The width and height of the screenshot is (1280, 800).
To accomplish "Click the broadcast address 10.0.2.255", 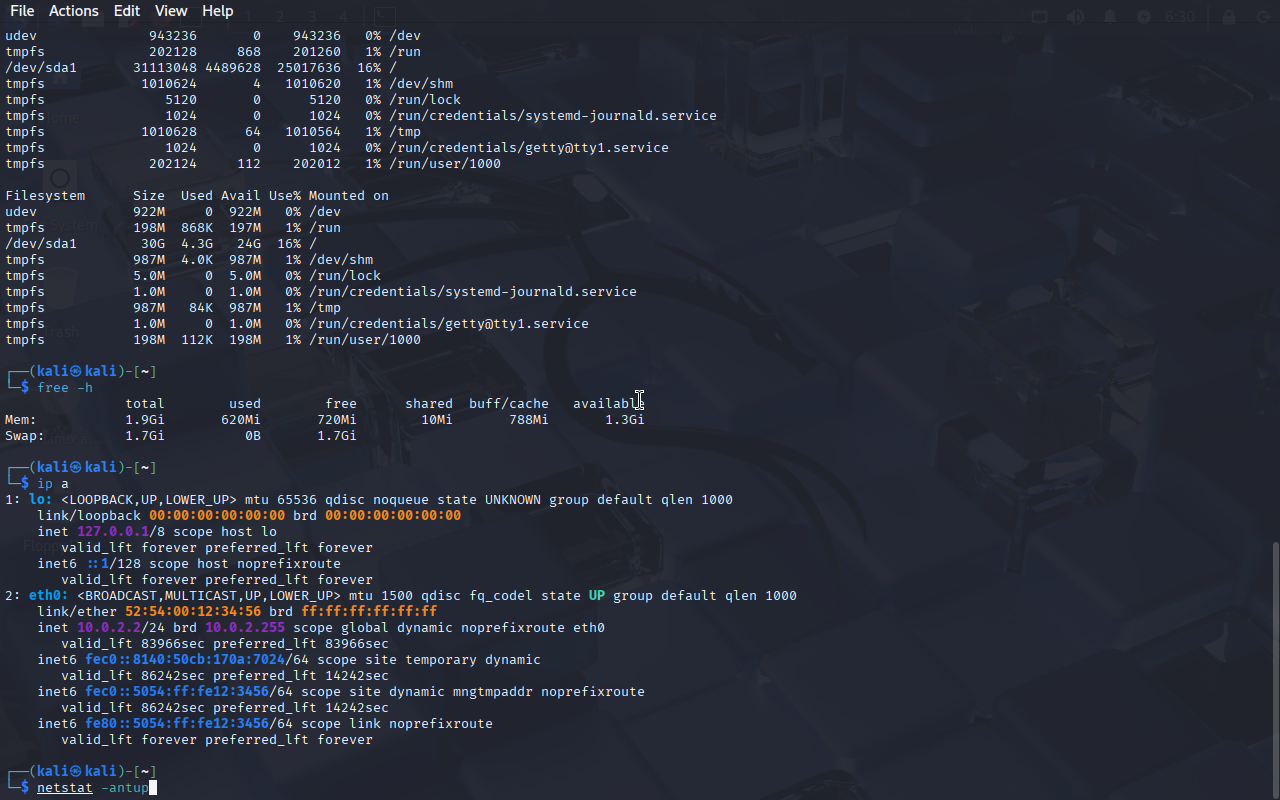I will pyautogui.click(x=245, y=628).
